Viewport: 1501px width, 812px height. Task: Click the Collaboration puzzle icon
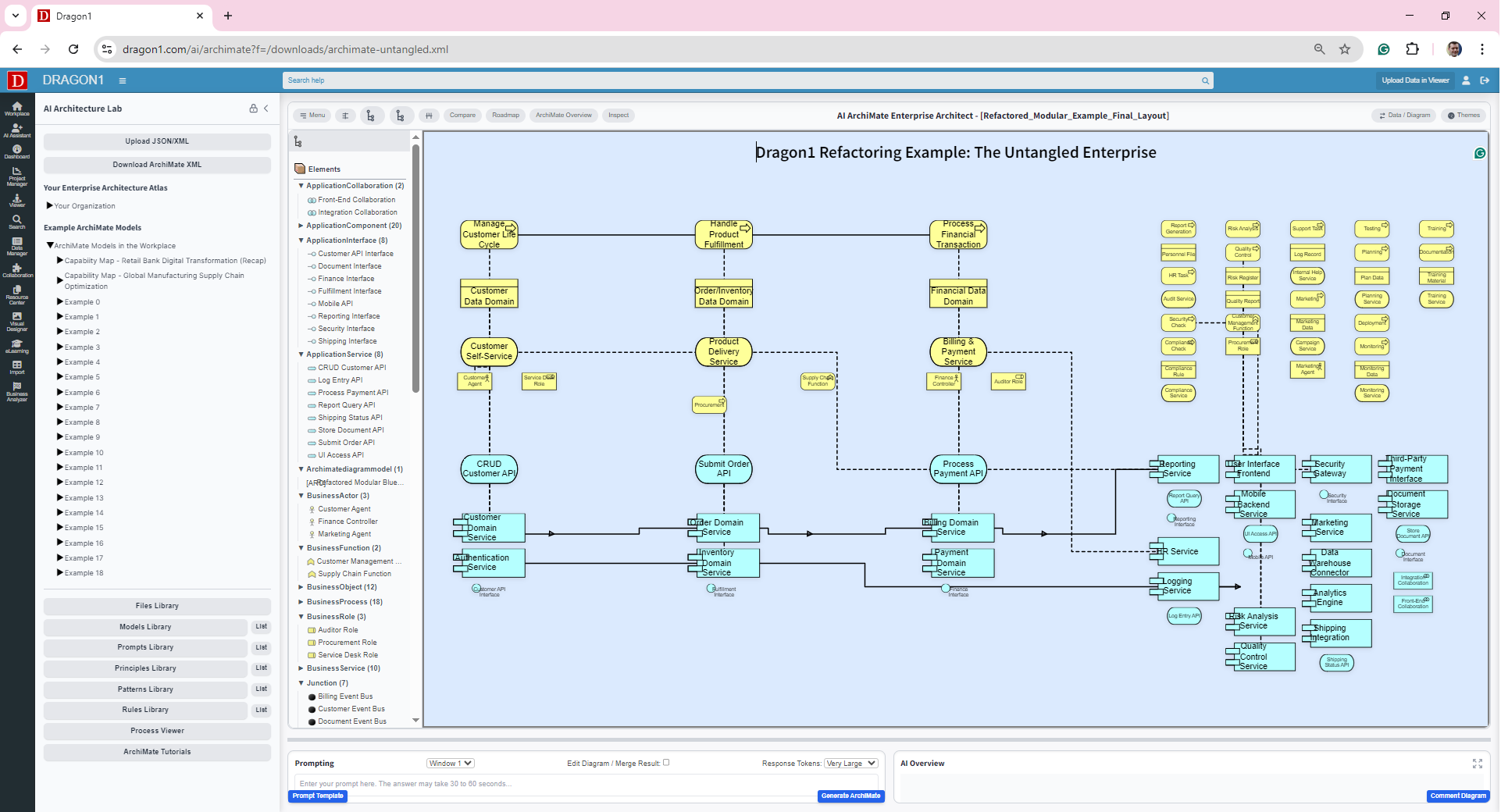[x=17, y=269]
